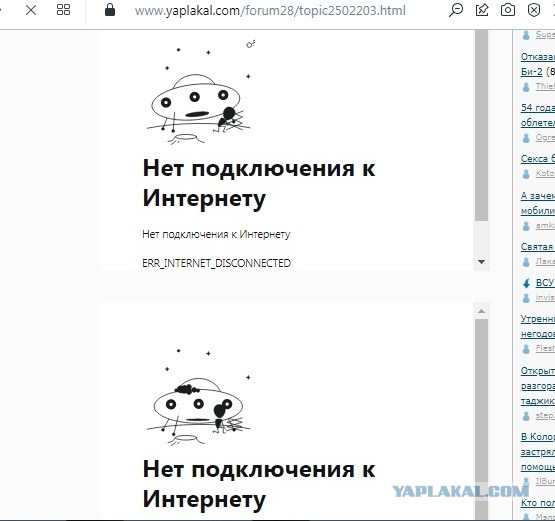Open the sidebar topic starting 'Секса'
This screenshot has height=521, width=555.
pyautogui.click(x=538, y=159)
